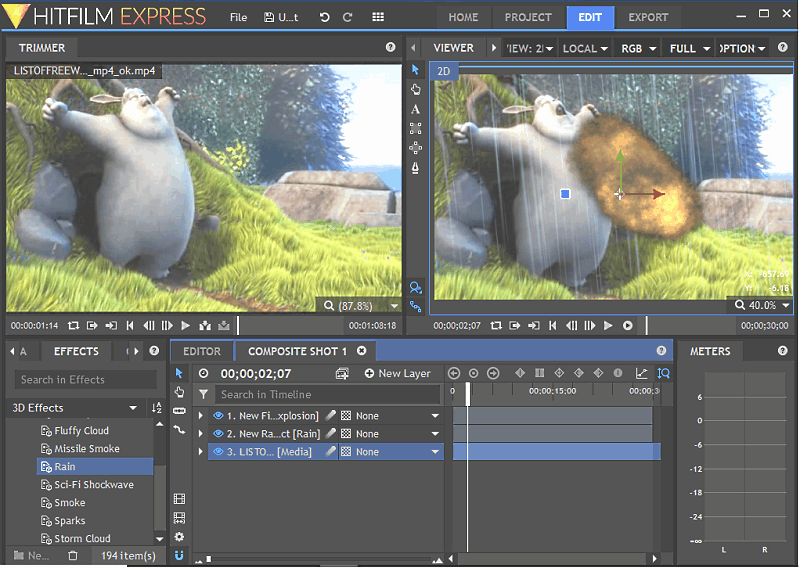Close the COMPOSITE SHOT 1 tab
The height and width of the screenshot is (568, 800).
pyautogui.click(x=362, y=351)
